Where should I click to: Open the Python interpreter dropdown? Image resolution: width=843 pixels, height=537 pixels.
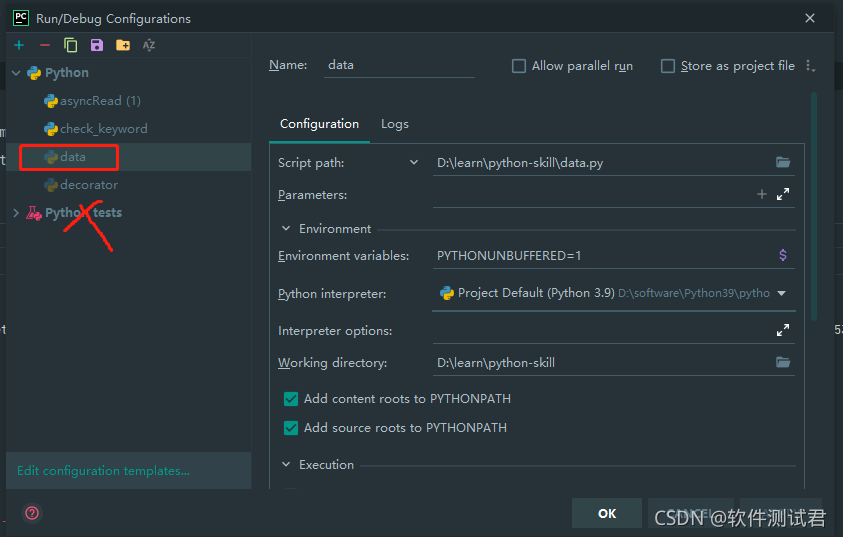tap(782, 293)
